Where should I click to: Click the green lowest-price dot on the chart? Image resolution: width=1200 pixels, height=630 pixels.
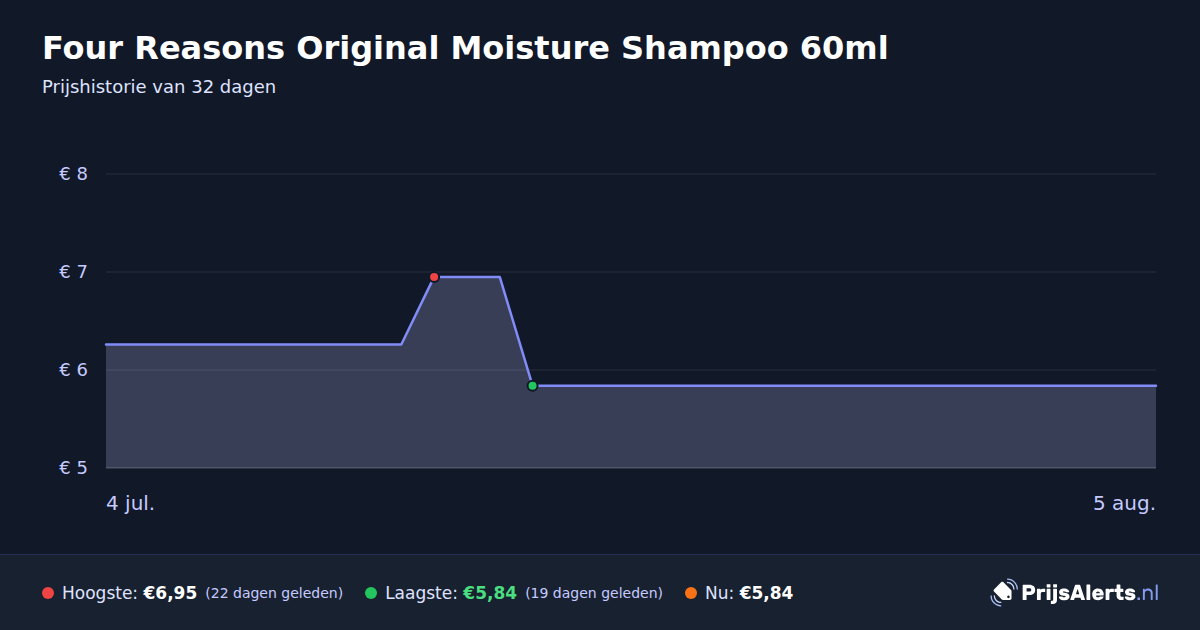(x=532, y=385)
